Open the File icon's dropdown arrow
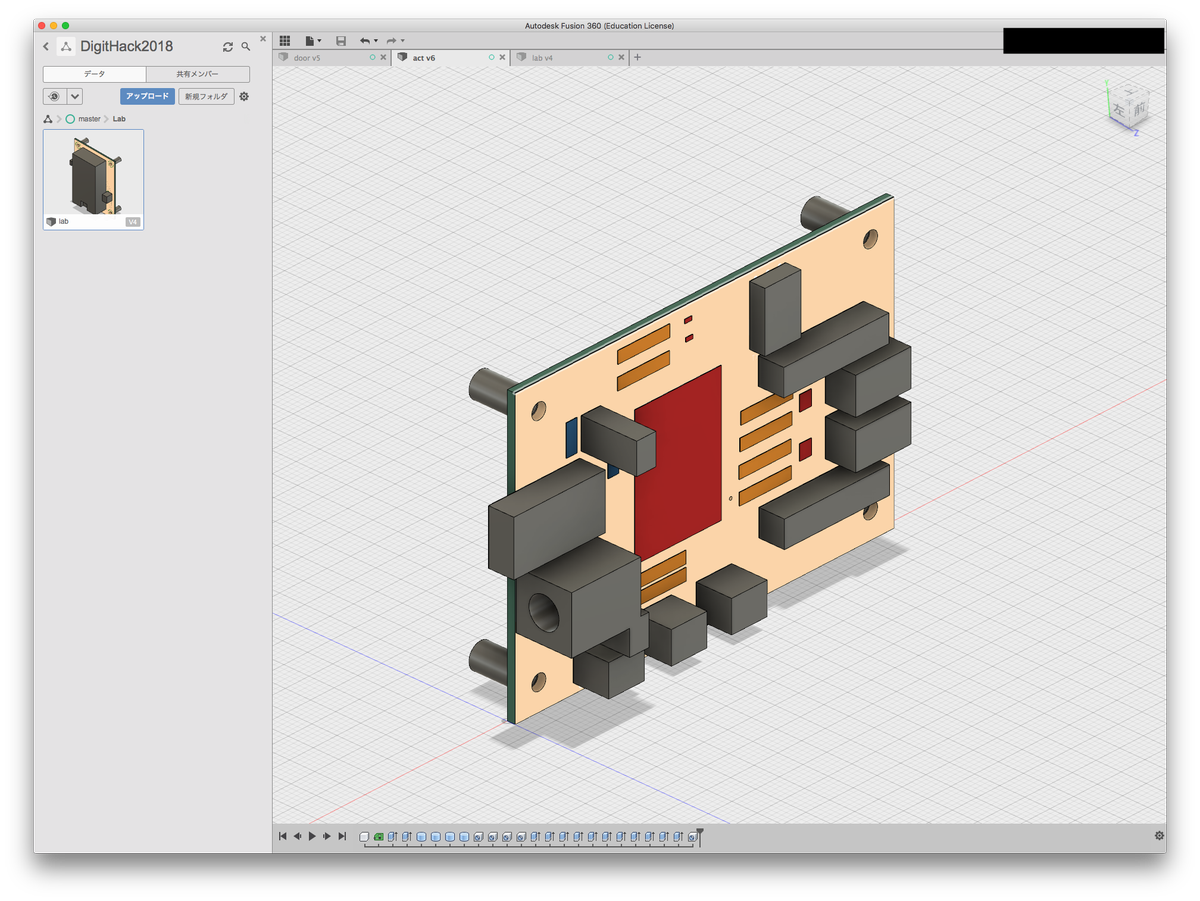The width and height of the screenshot is (1200, 901). [x=320, y=40]
